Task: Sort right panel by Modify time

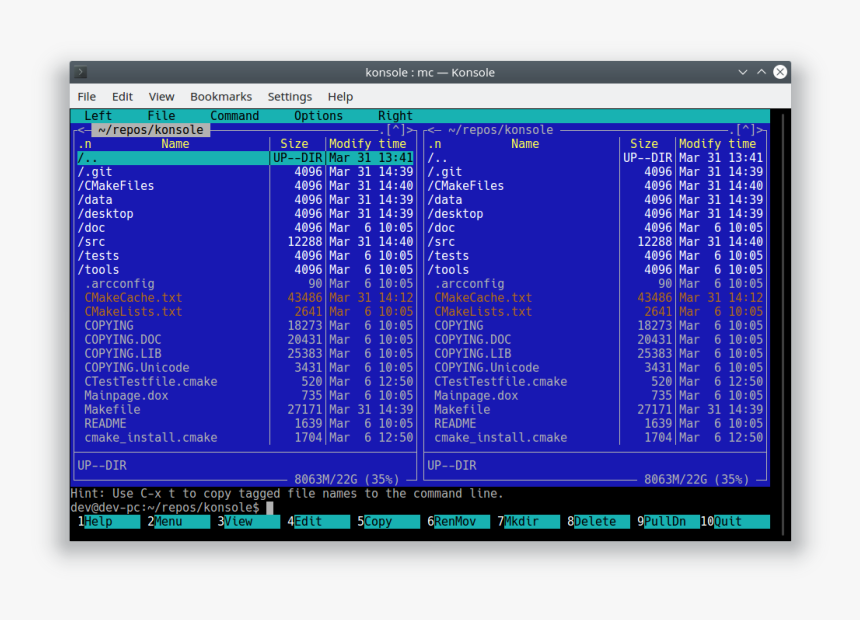Action: (717, 144)
